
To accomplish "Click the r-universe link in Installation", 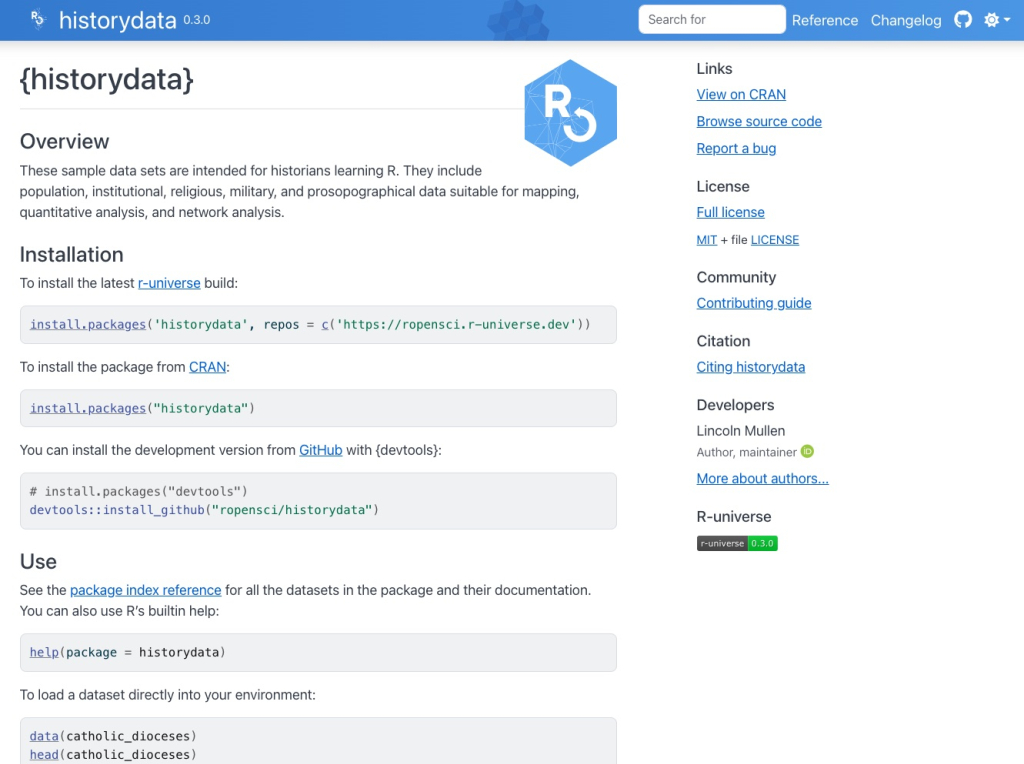I will tap(169, 283).
